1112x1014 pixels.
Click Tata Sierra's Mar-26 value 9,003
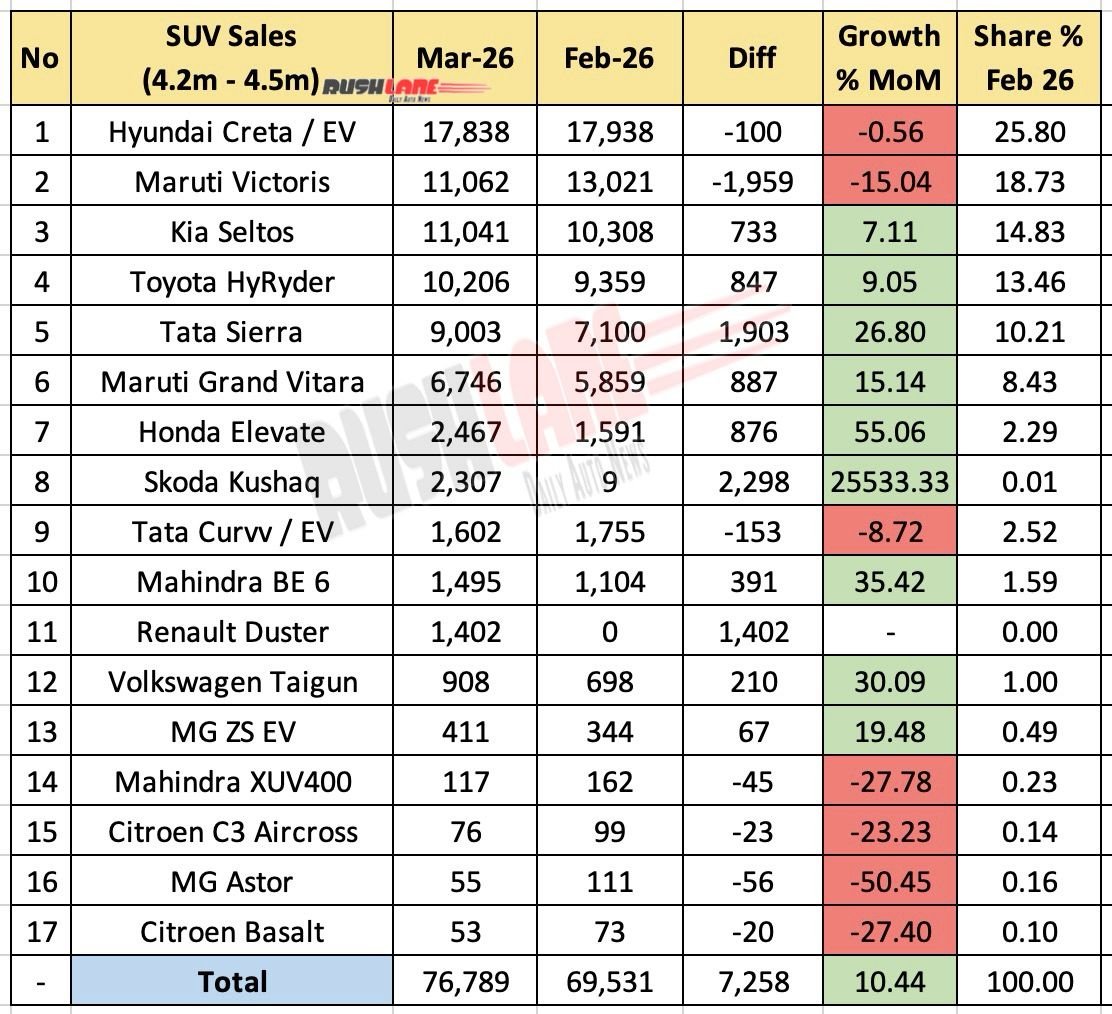(x=465, y=332)
